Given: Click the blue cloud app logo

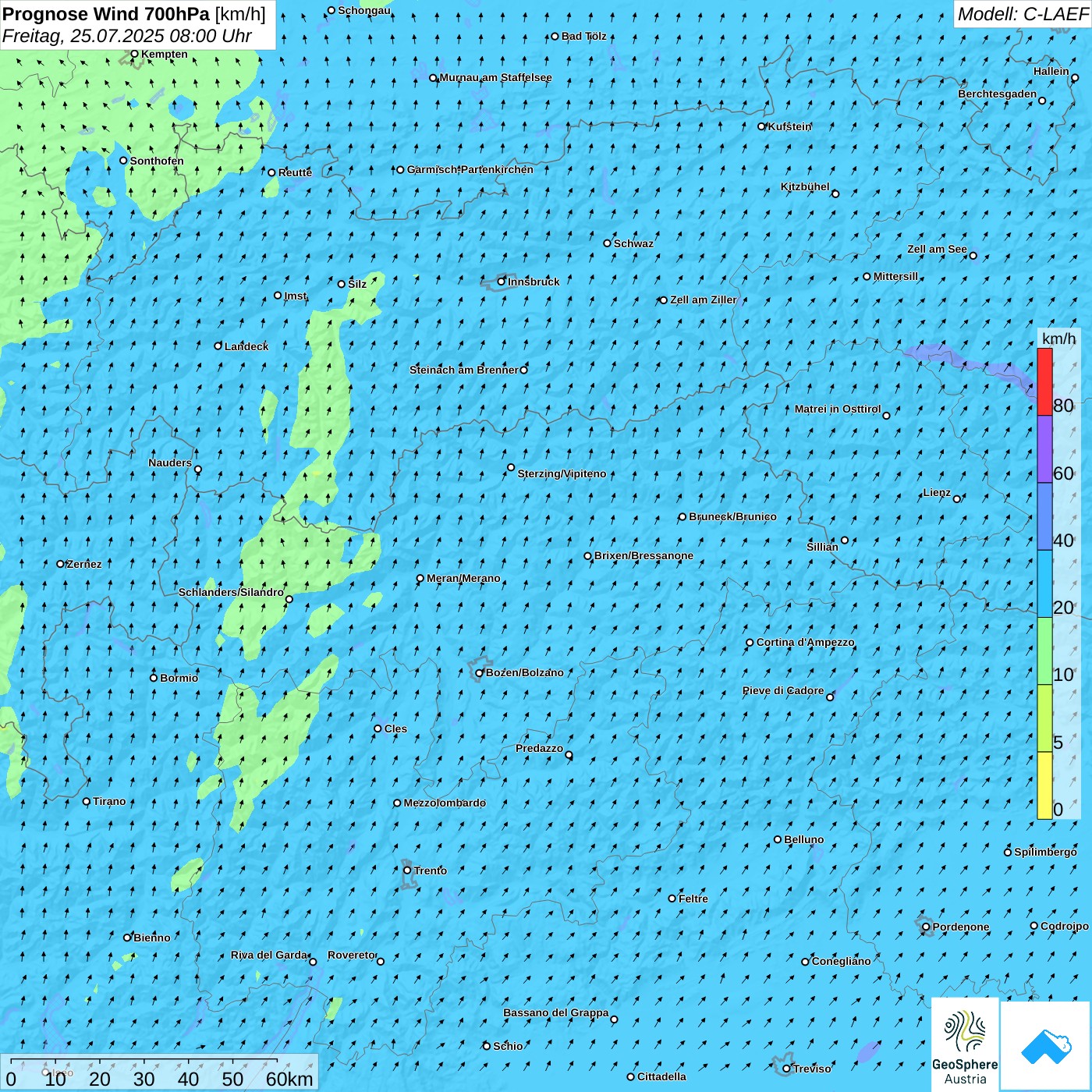Looking at the screenshot, I should tap(1045, 1046).
